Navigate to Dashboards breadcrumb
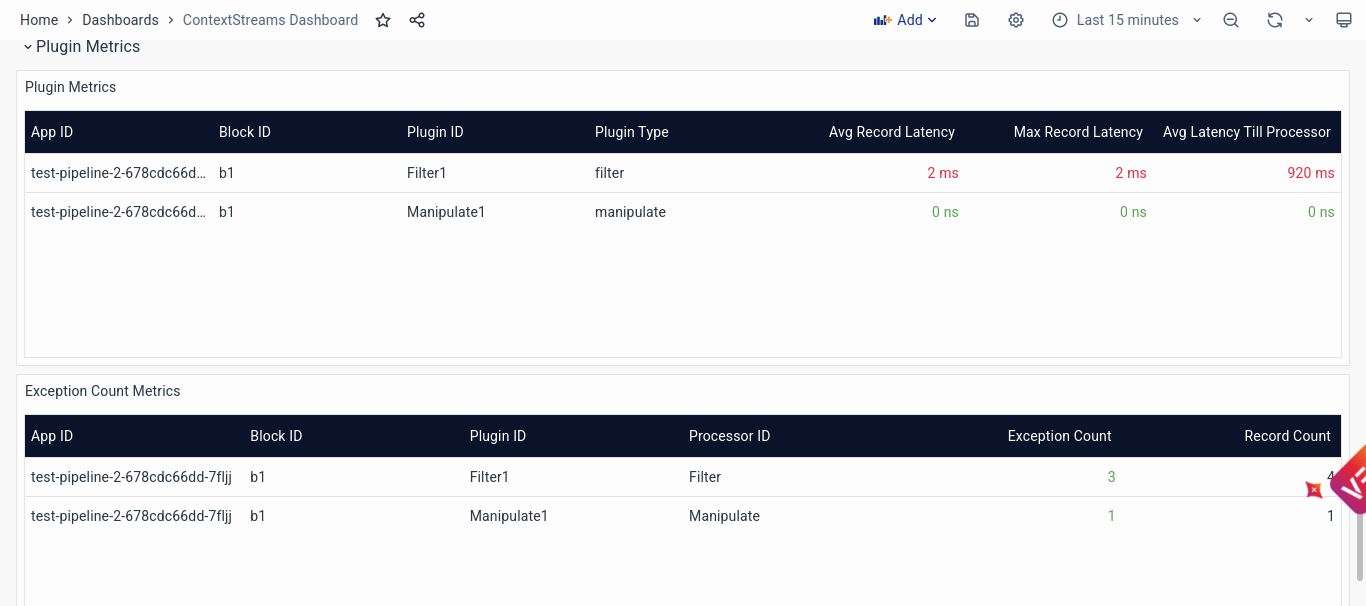 click(x=120, y=20)
